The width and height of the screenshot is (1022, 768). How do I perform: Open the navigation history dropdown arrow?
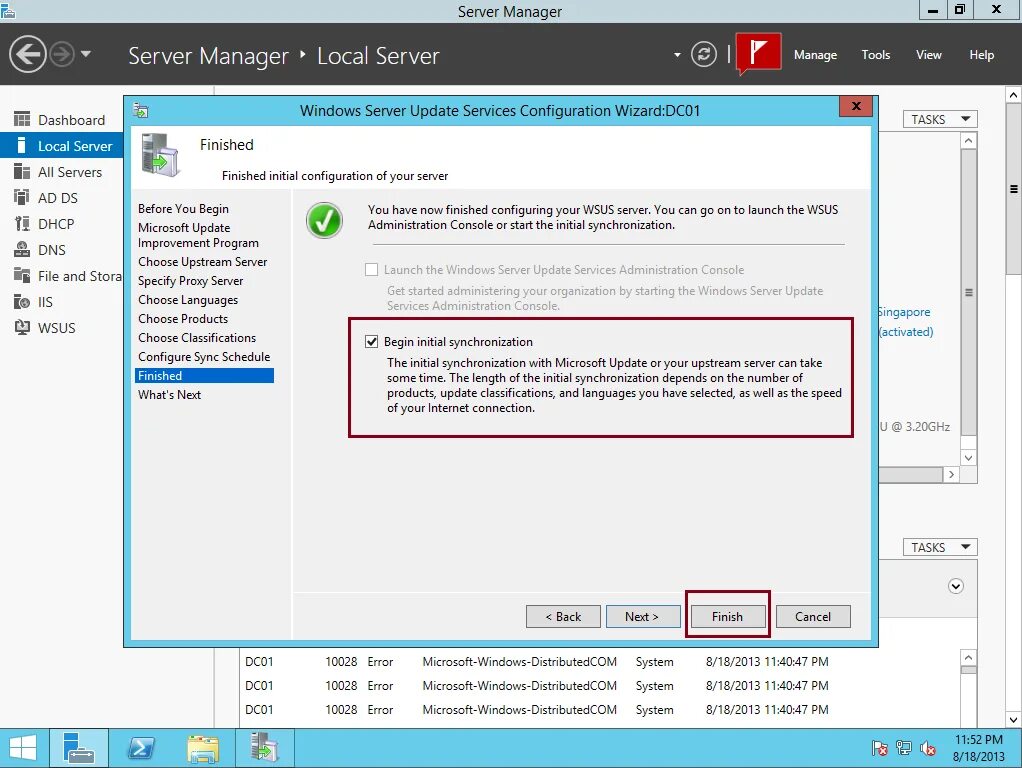click(85, 54)
